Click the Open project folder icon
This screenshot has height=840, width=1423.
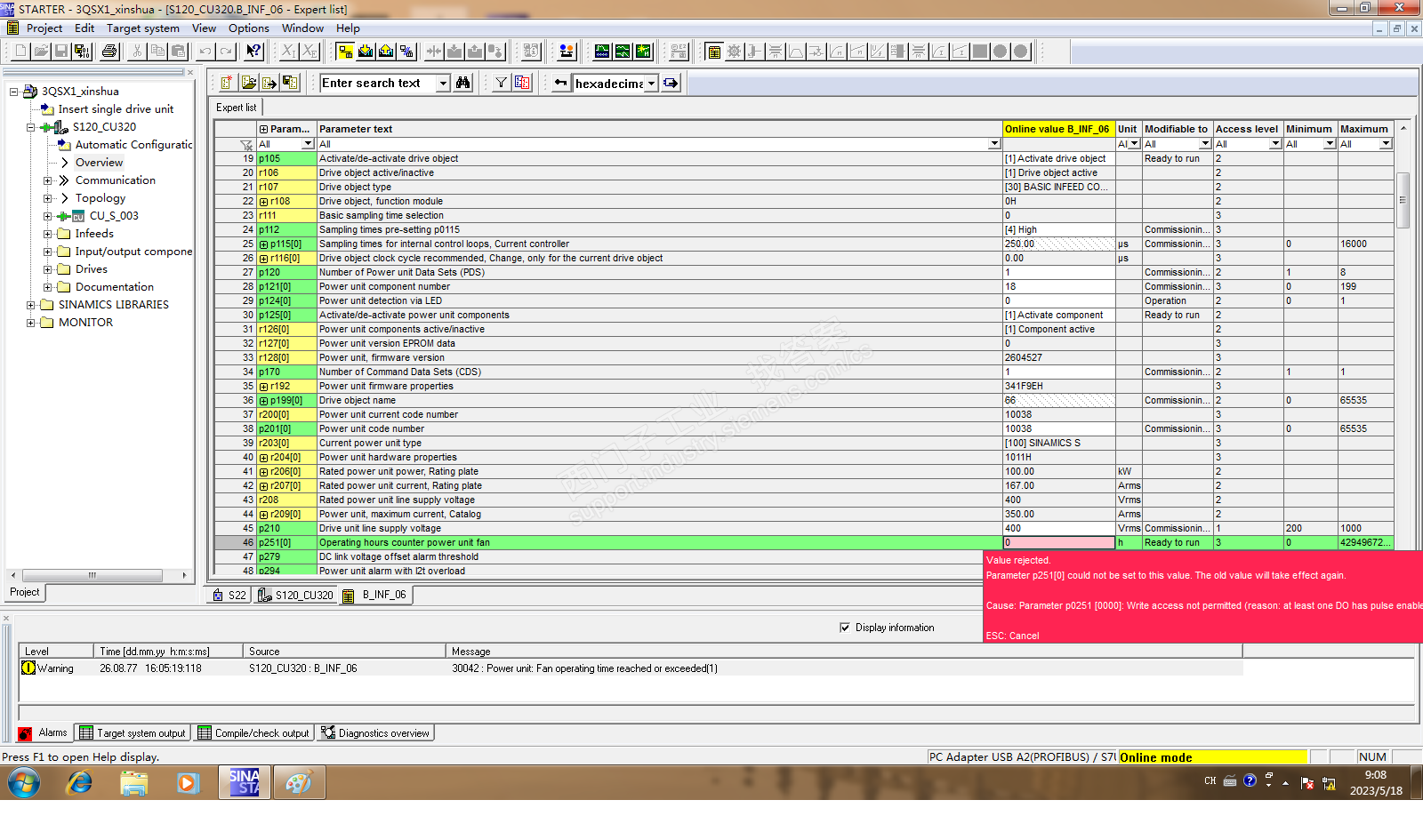tap(41, 52)
